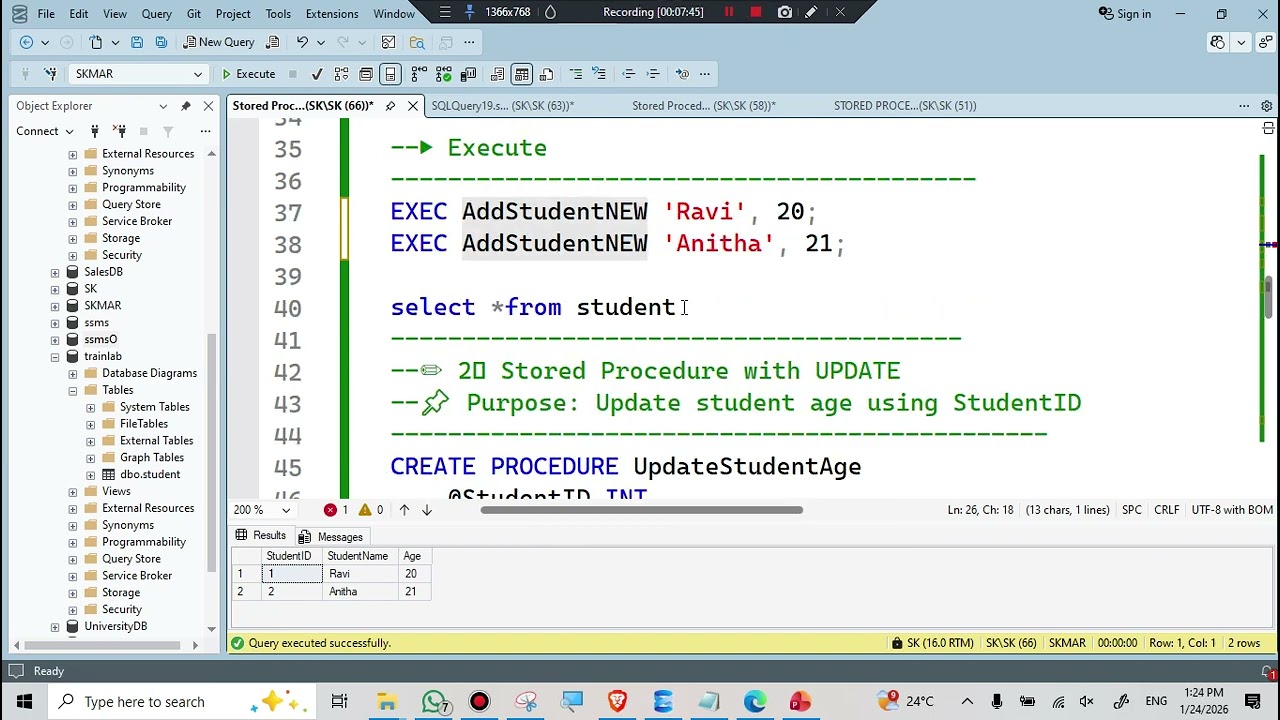
Task: Navigate Backward with the back arrow
Action: tap(27, 42)
